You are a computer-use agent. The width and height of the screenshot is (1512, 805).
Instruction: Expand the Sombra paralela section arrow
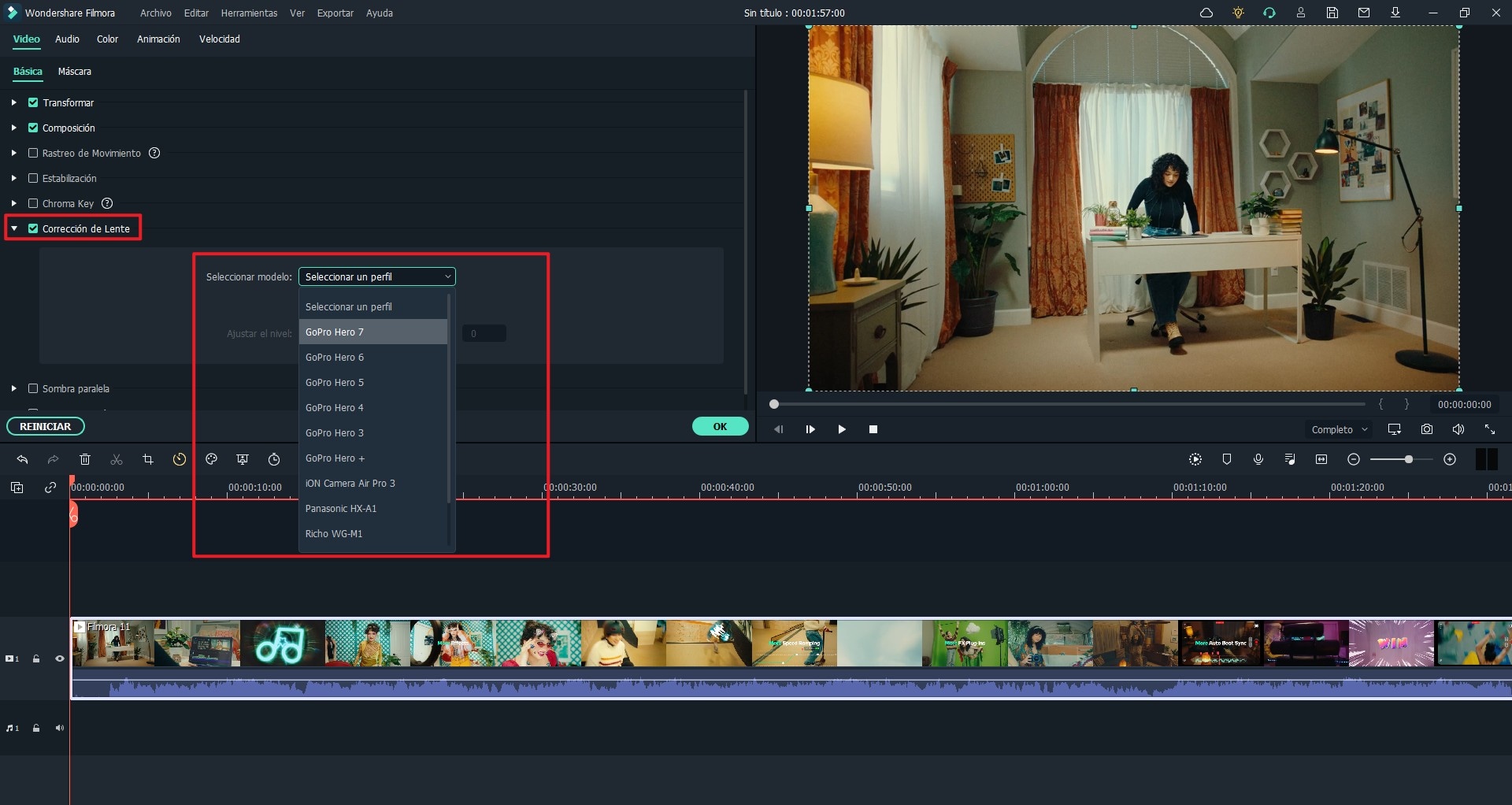13,388
